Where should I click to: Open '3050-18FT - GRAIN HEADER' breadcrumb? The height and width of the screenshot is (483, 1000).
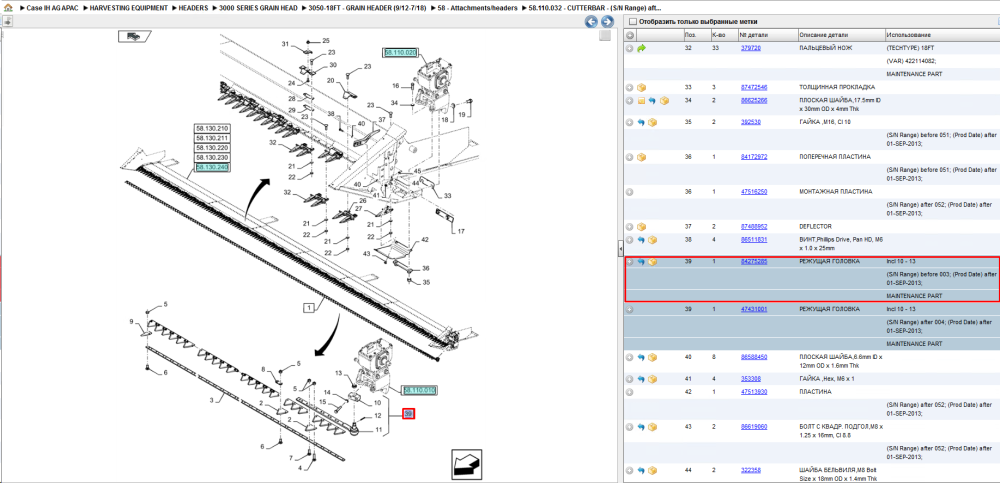pos(367,9)
